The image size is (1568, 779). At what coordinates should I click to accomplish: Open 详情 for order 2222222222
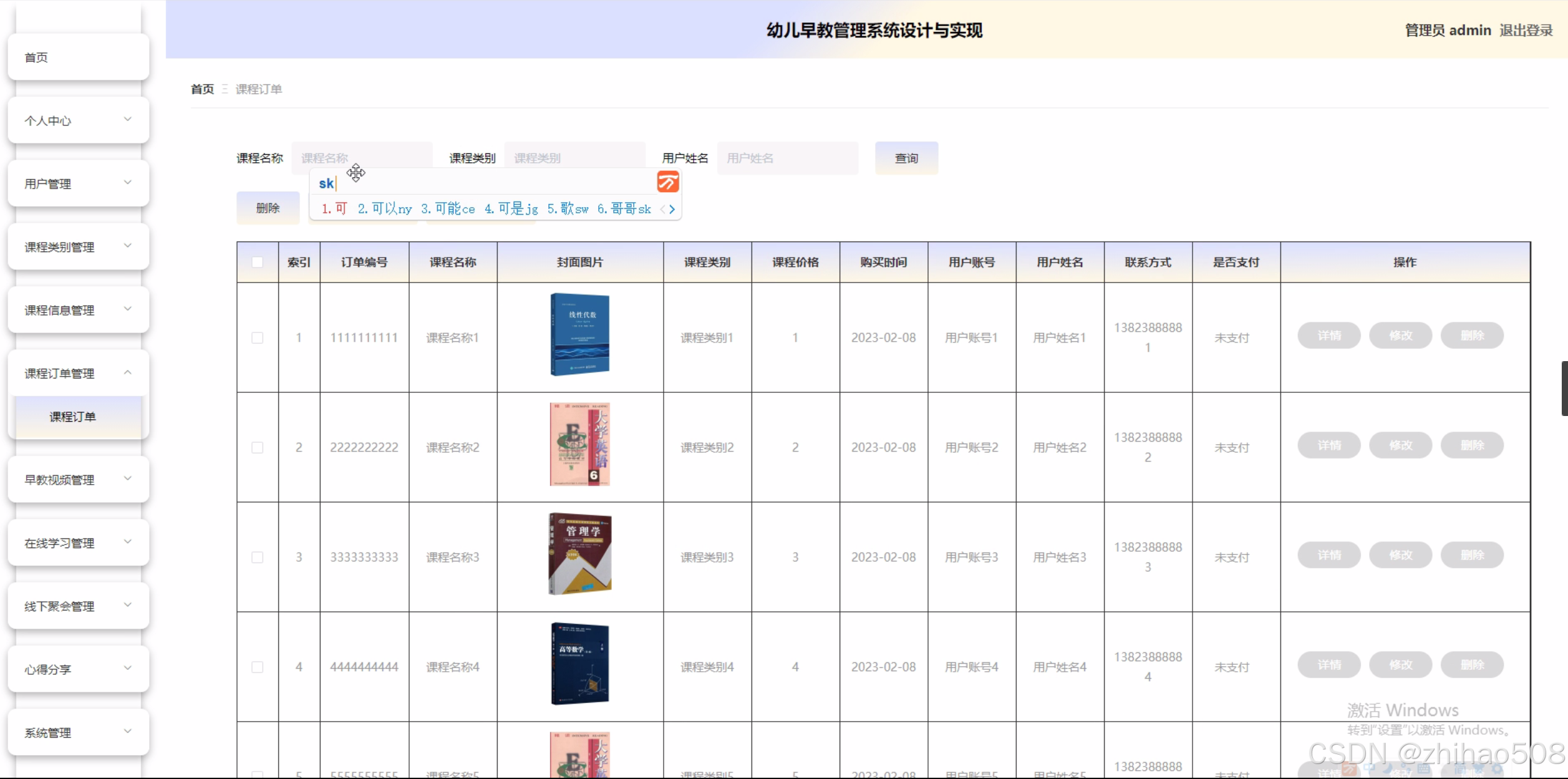point(1328,445)
